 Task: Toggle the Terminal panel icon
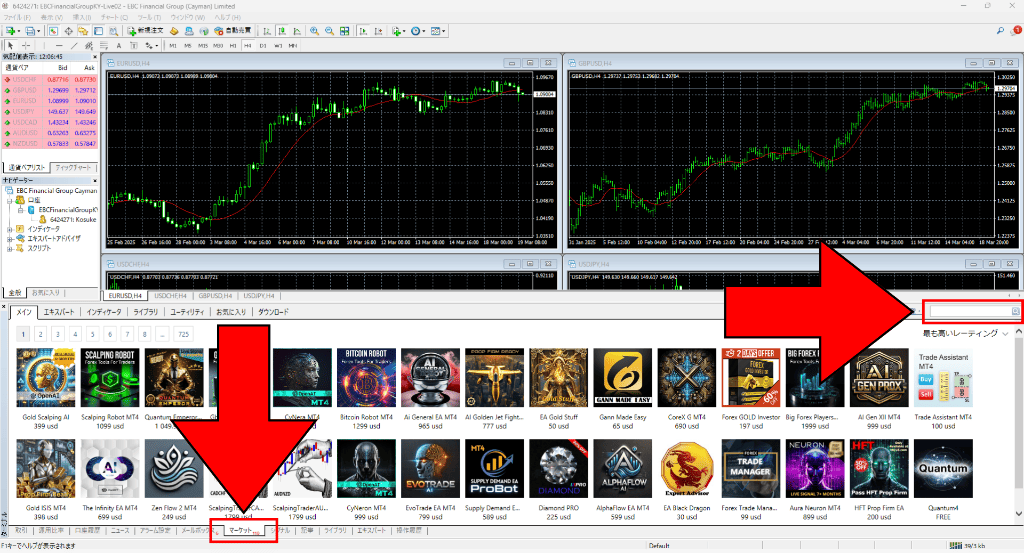[x=99, y=31]
